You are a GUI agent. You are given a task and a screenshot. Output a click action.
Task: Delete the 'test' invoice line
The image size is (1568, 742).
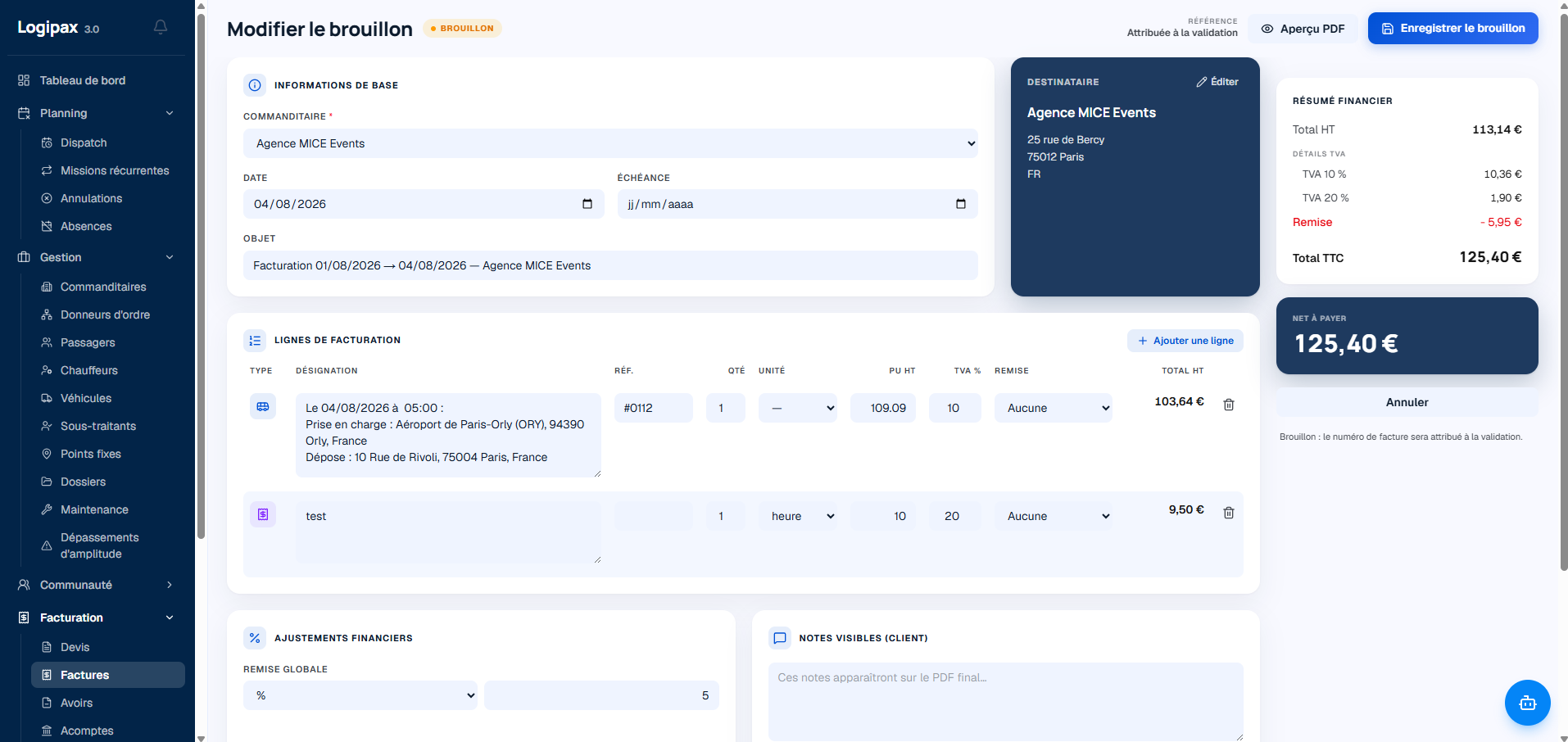1229,513
